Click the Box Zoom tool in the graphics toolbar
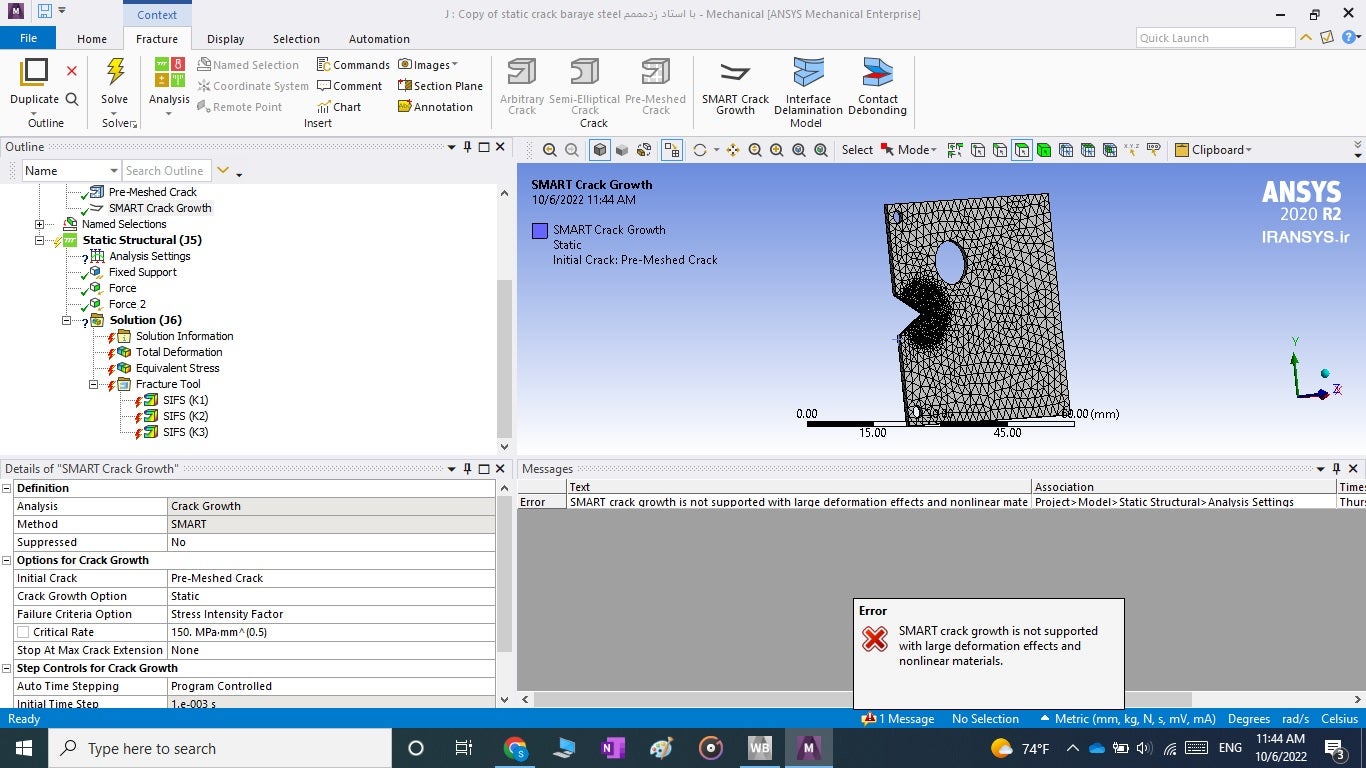This screenshot has height=768, width=1366. click(x=777, y=150)
